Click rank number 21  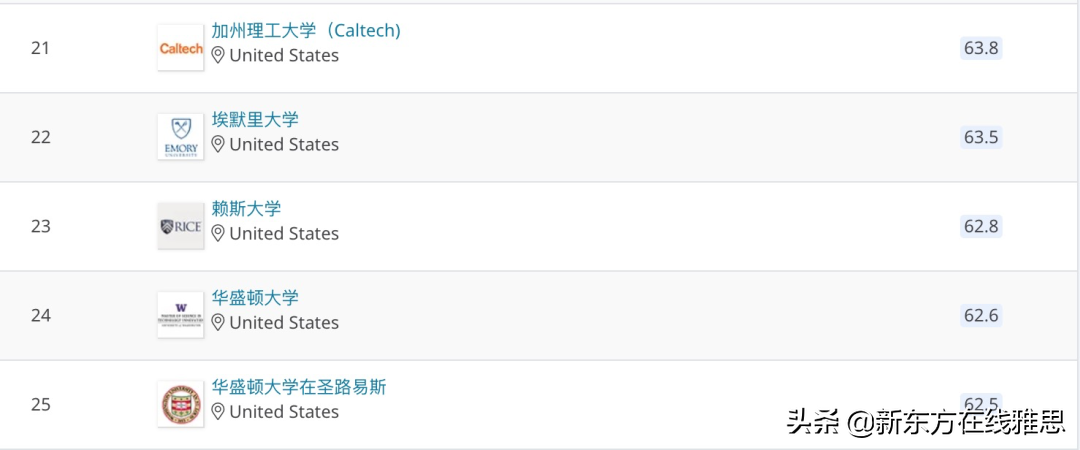(x=40, y=48)
